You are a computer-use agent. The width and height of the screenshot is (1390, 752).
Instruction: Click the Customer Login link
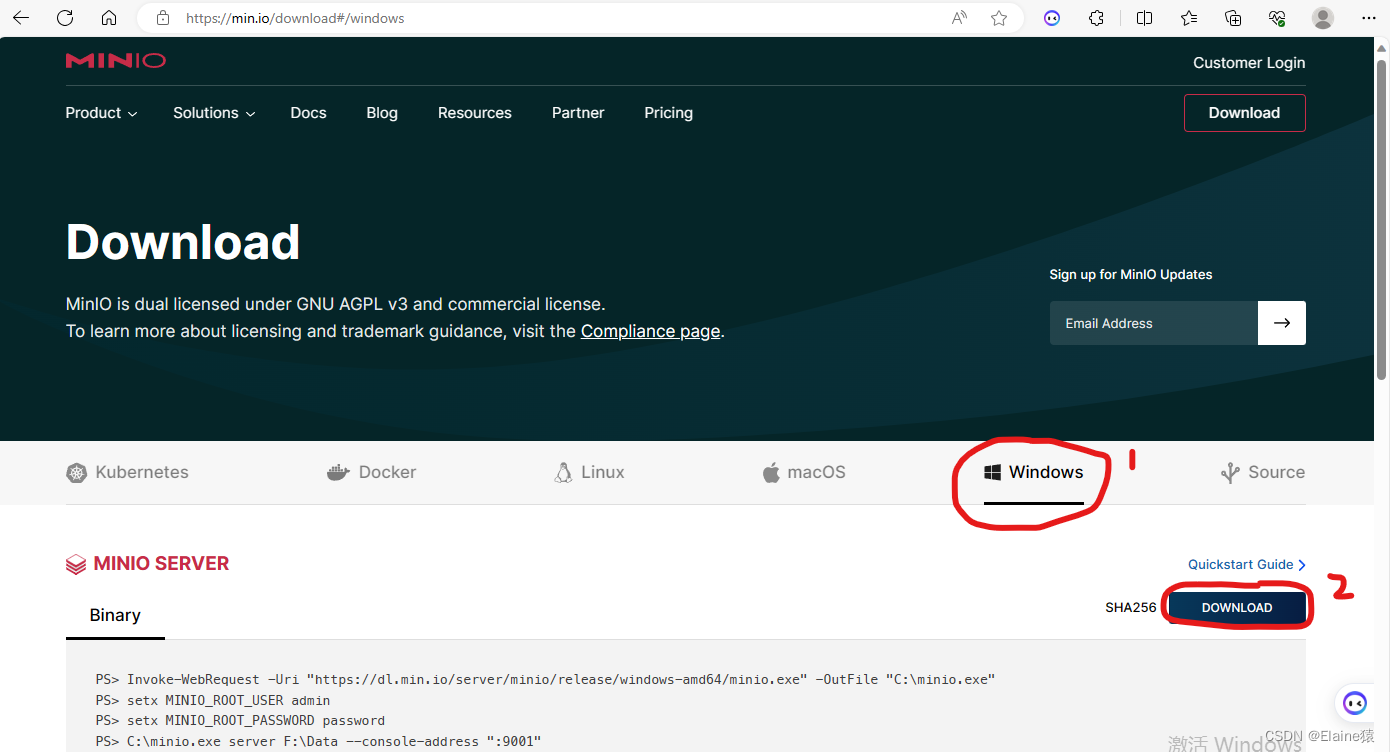coord(1249,63)
